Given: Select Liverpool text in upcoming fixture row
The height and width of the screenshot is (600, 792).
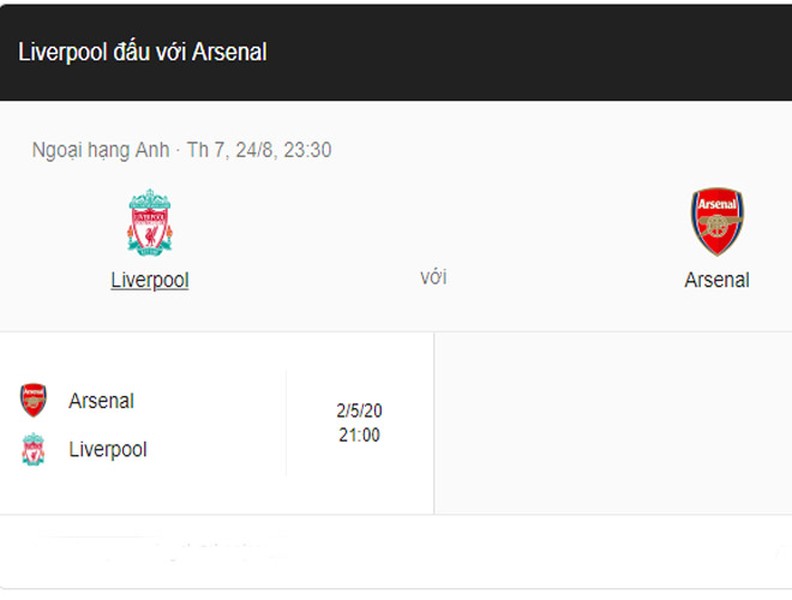Looking at the screenshot, I should tap(108, 449).
